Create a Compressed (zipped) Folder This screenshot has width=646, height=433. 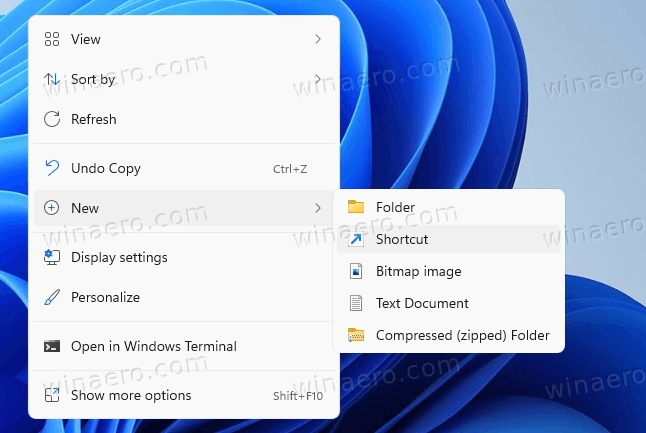tap(462, 335)
